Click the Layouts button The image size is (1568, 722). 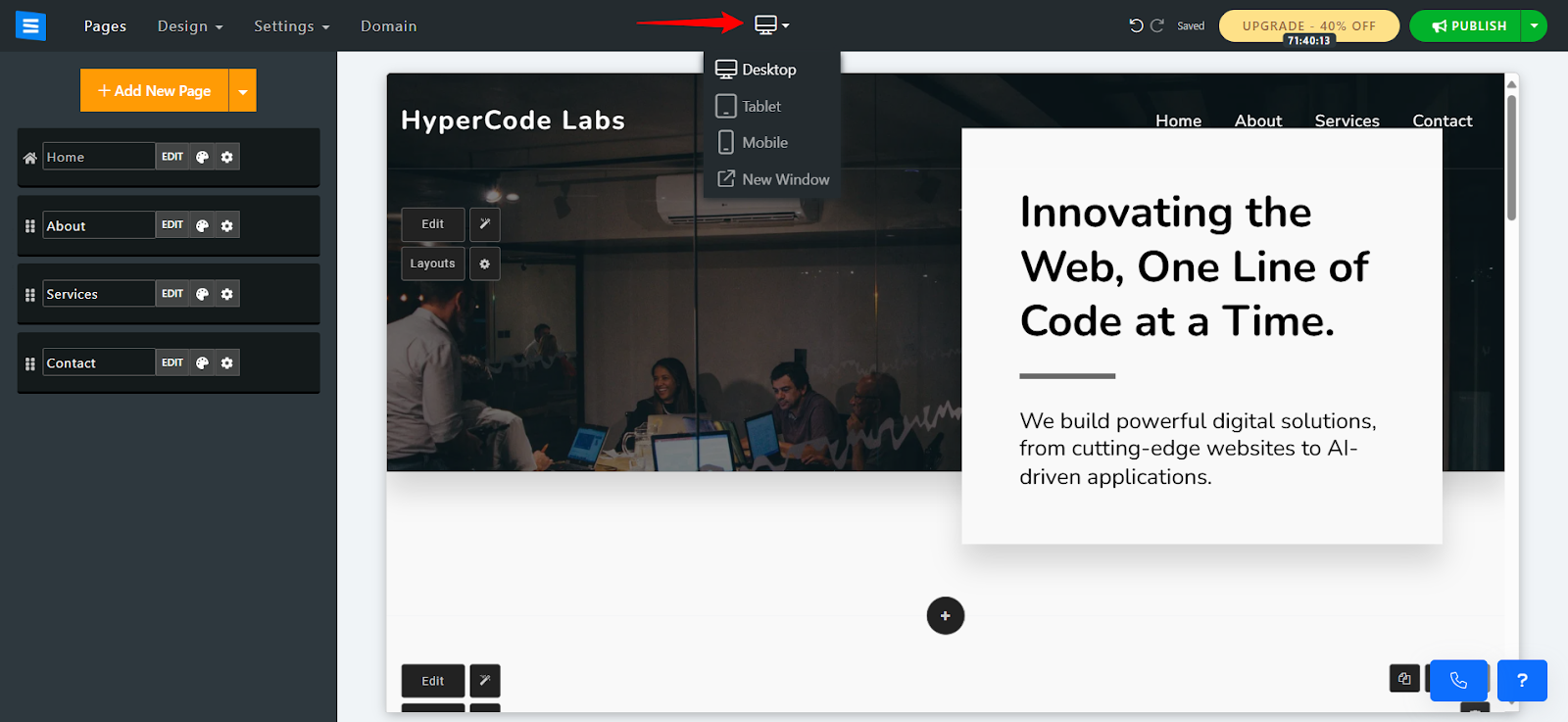coord(433,264)
